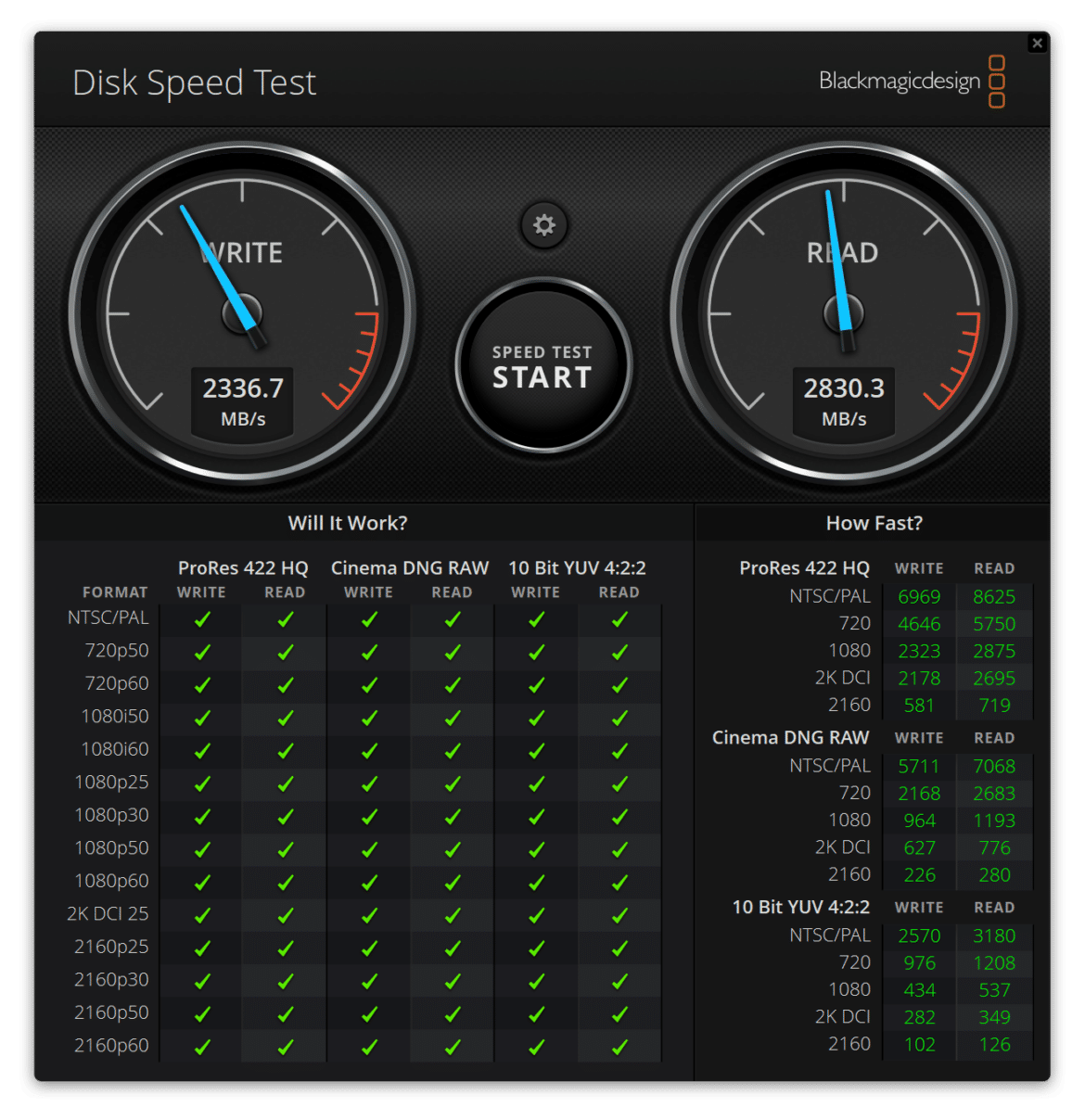Click Cinema DNG RAW NTSC/PAL write value 5711

[919, 766]
